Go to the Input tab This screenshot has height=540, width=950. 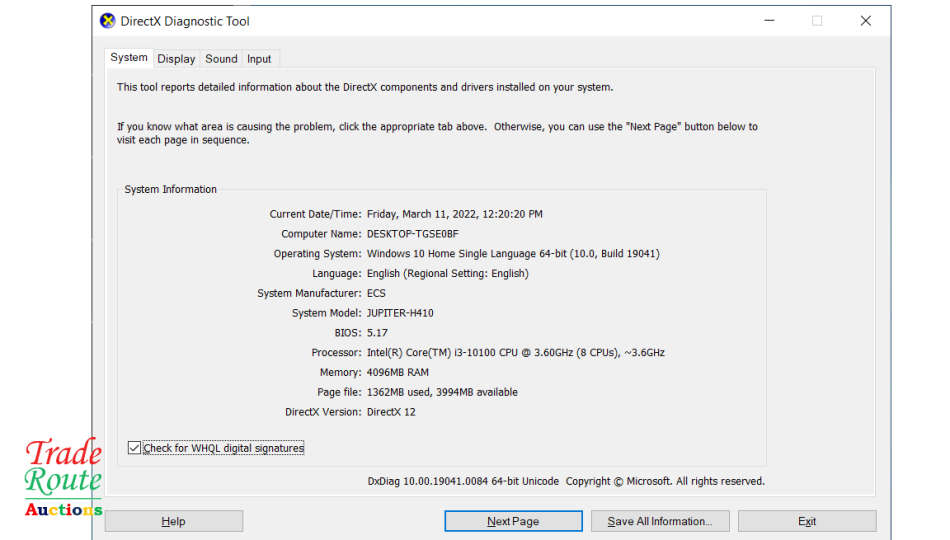[259, 59]
